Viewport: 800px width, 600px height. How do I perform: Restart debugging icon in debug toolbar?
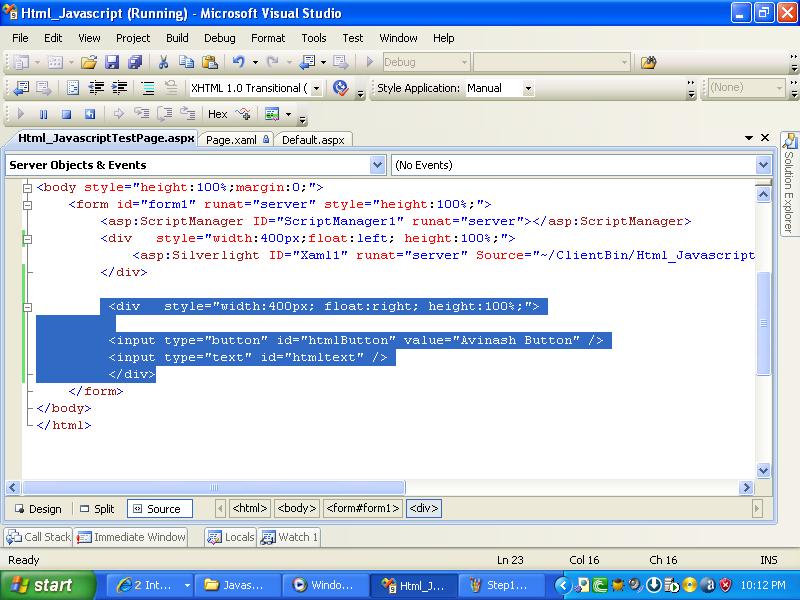(x=90, y=114)
